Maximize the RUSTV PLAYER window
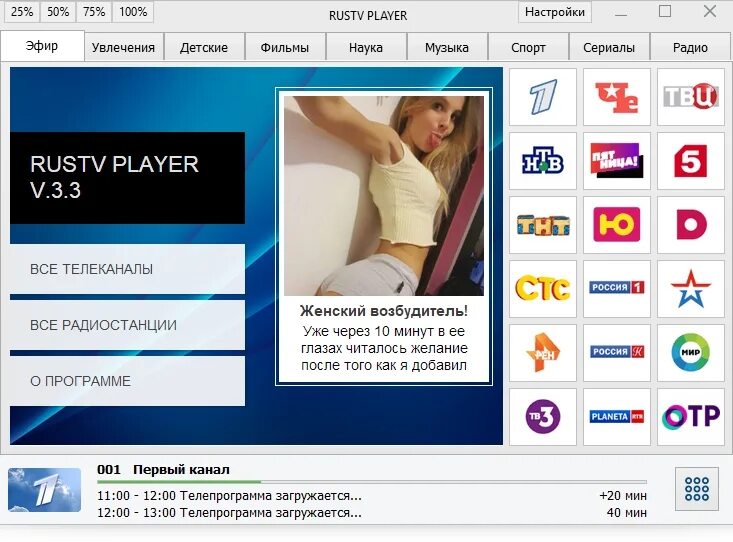 [665, 11]
